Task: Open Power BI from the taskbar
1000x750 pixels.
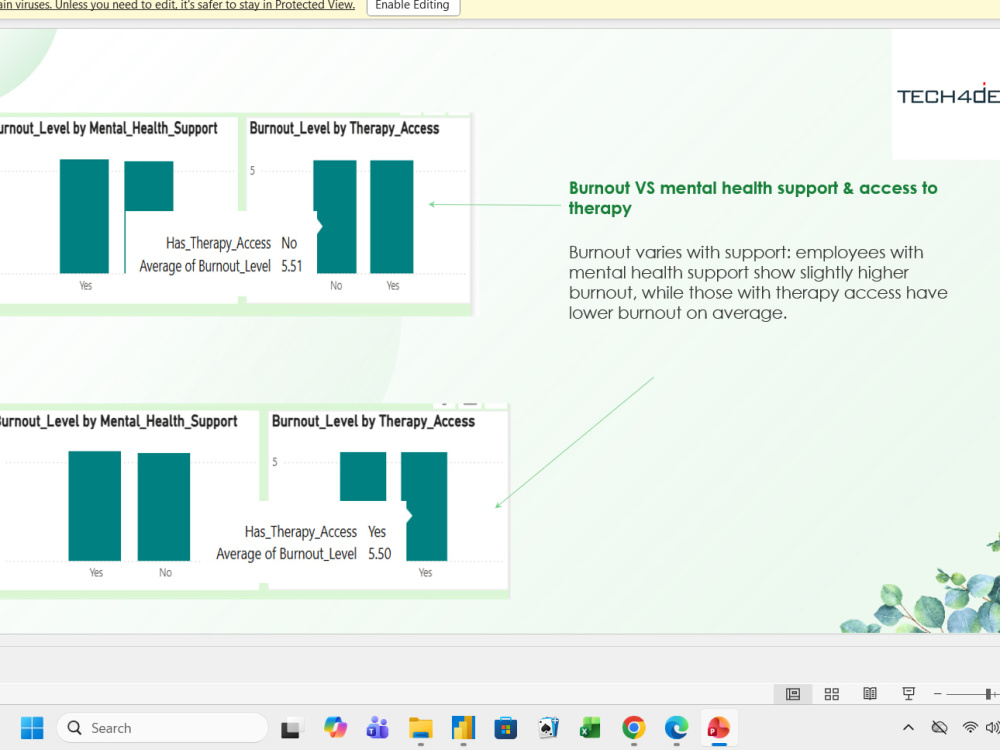Action: [x=463, y=728]
